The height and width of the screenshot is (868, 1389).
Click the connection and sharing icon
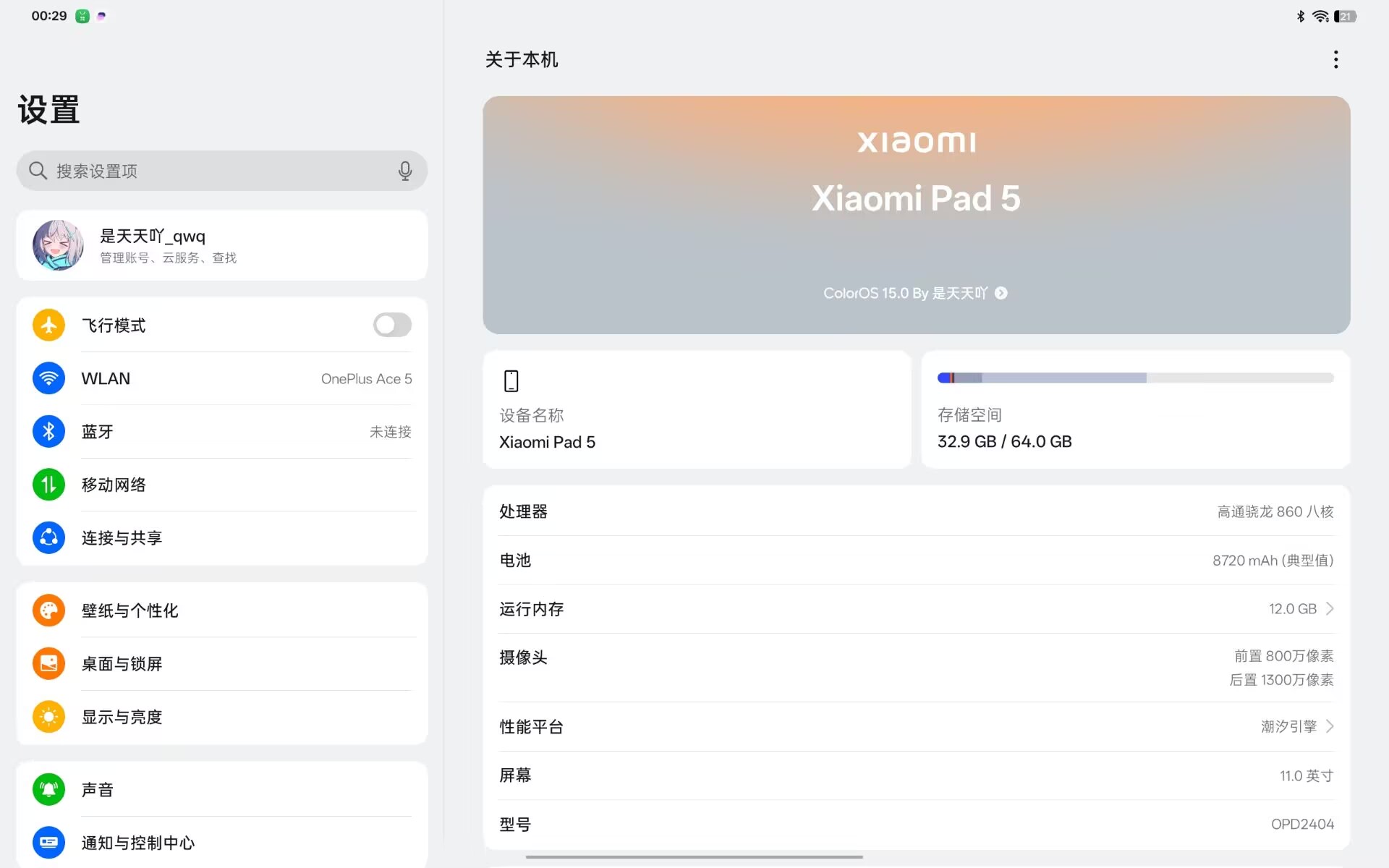tap(48, 538)
